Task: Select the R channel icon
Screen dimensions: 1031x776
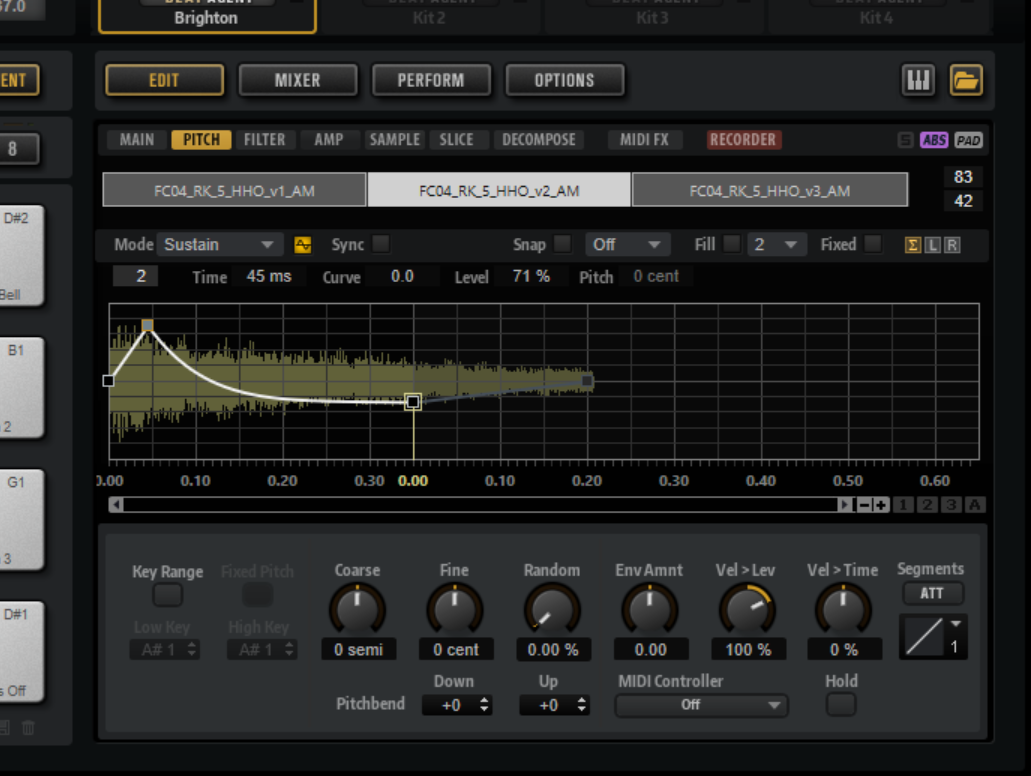Action: pos(951,245)
